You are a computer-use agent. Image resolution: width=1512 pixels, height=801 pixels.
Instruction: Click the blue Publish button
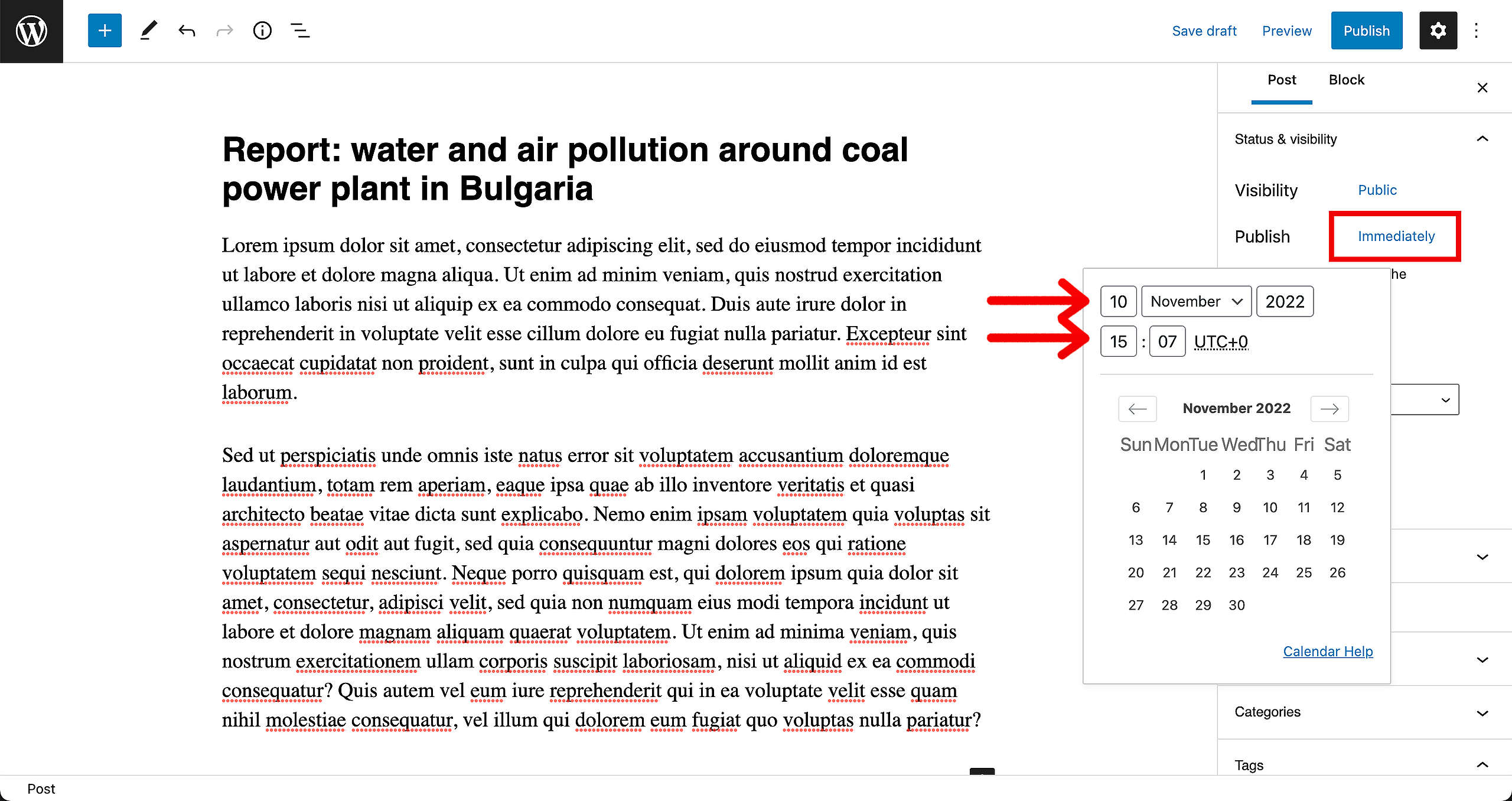1367,31
